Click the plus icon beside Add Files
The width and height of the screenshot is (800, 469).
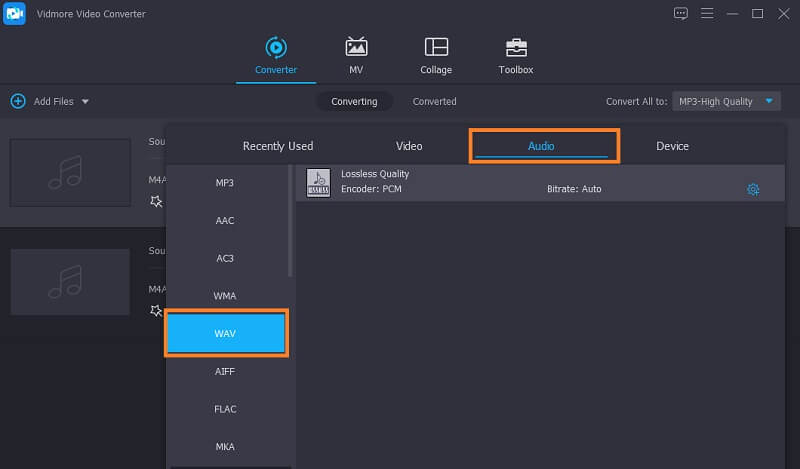18,101
